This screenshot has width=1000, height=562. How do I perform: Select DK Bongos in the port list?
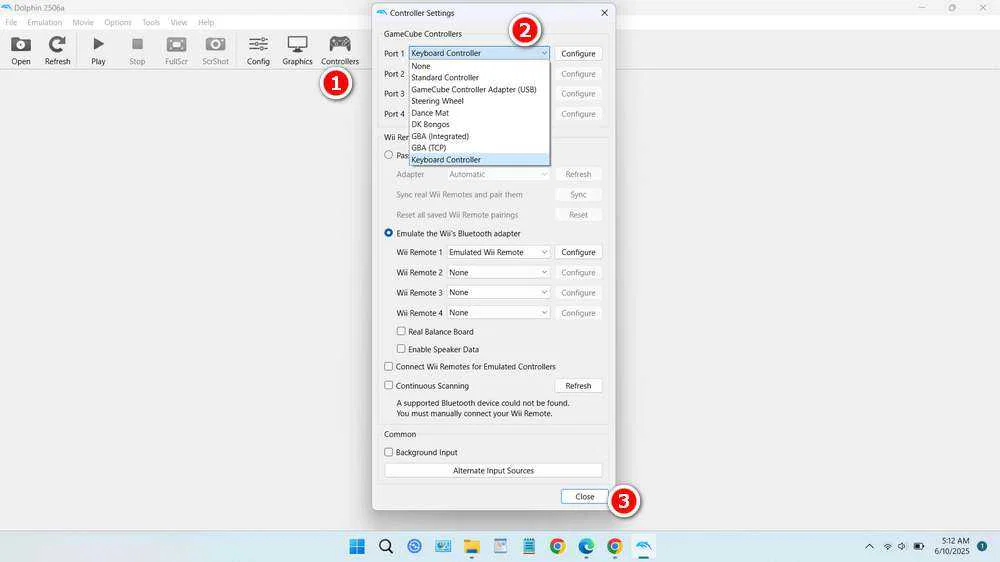431,125
